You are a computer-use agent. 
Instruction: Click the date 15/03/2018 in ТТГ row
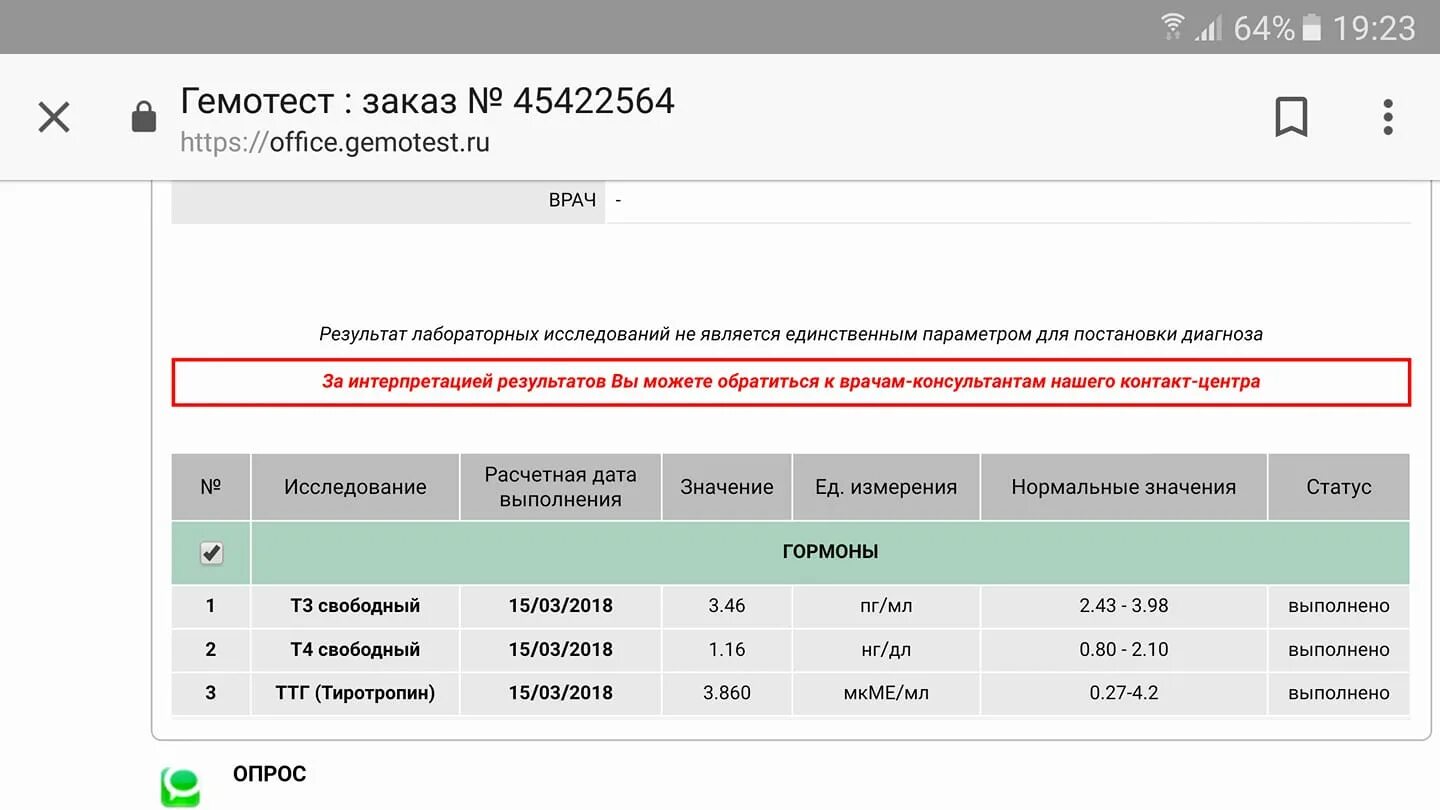pos(560,693)
